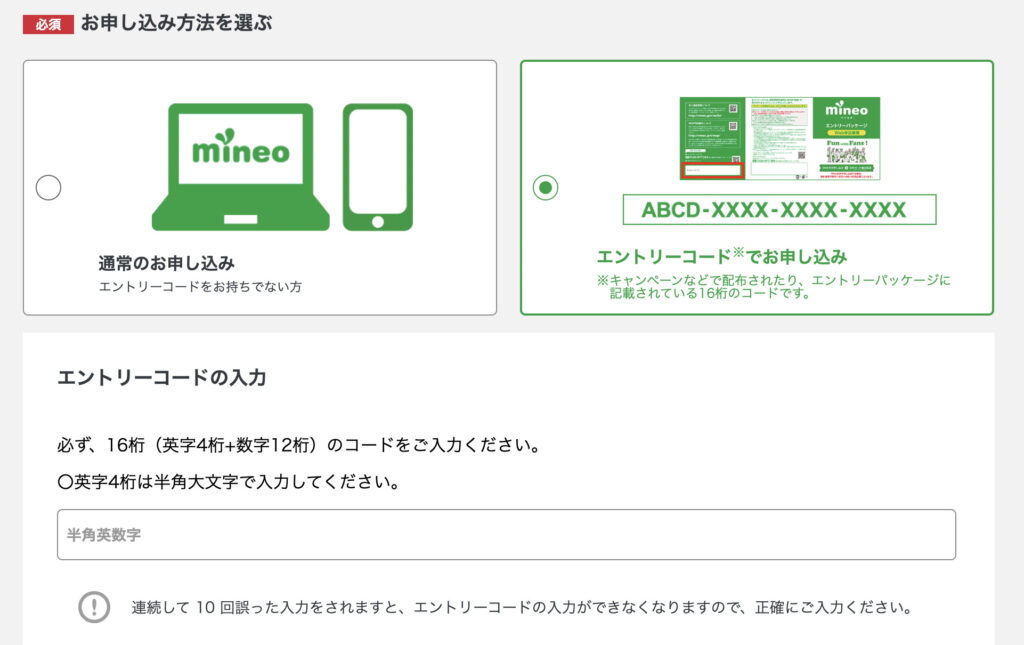Viewport: 1024px width, 645px height.
Task: Click the mineo laptop icon
Action: click(240, 167)
